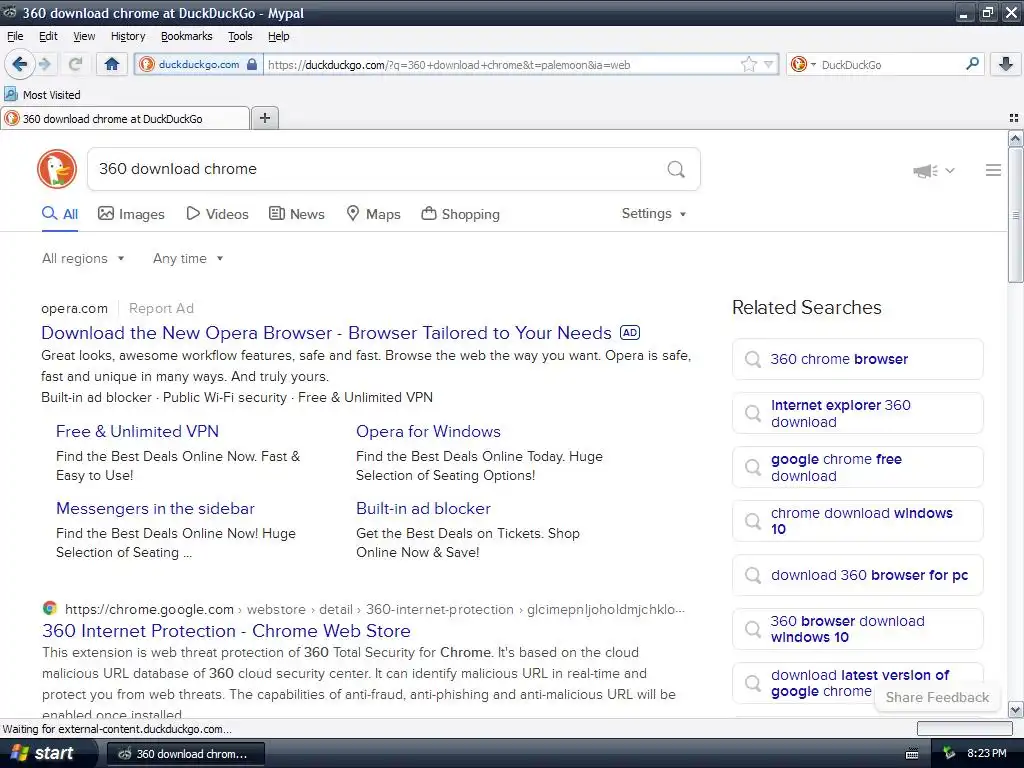
Task: Click the network tray icon beside clock
Action: pos(950,754)
